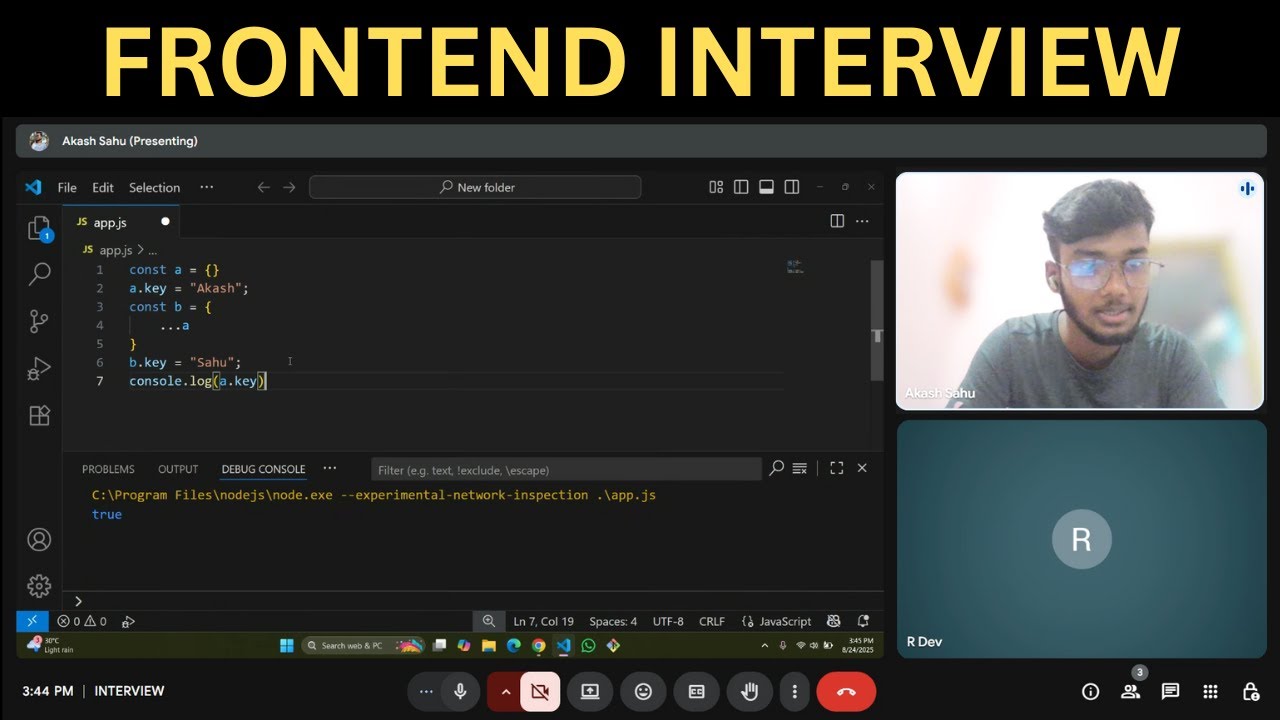Split the editor to the right
The image size is (1280, 720).
[837, 221]
